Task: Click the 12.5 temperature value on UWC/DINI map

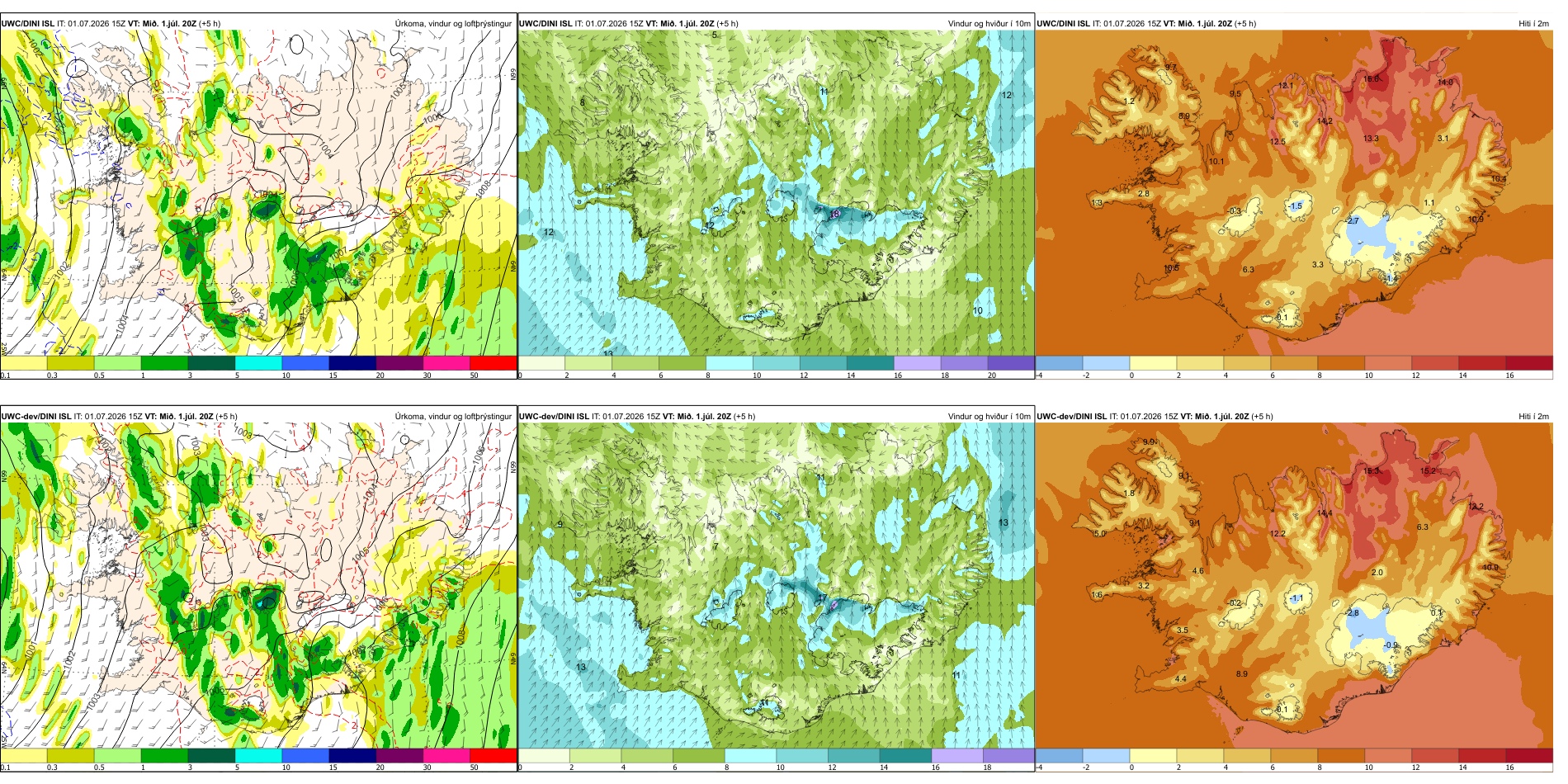Action: pyautogui.click(x=1278, y=142)
